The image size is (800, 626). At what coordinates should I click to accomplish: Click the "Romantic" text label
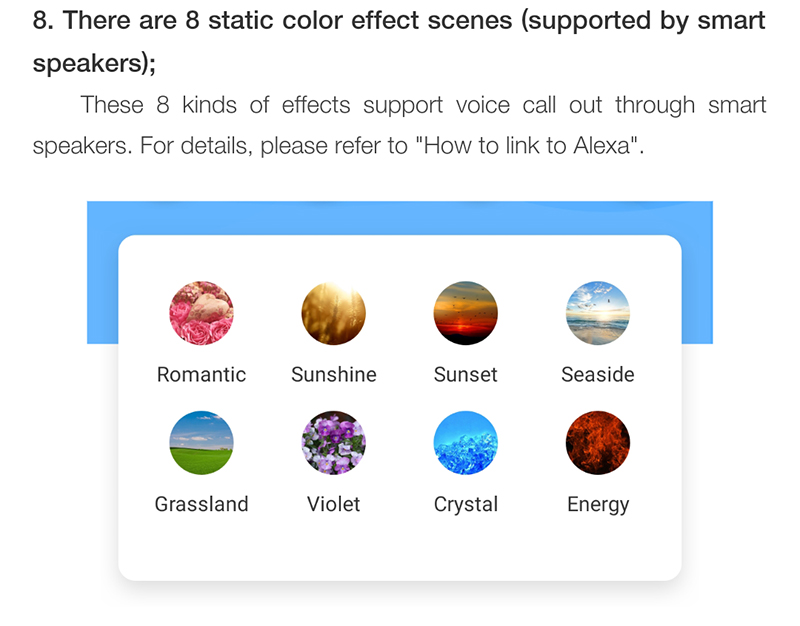coord(202,374)
